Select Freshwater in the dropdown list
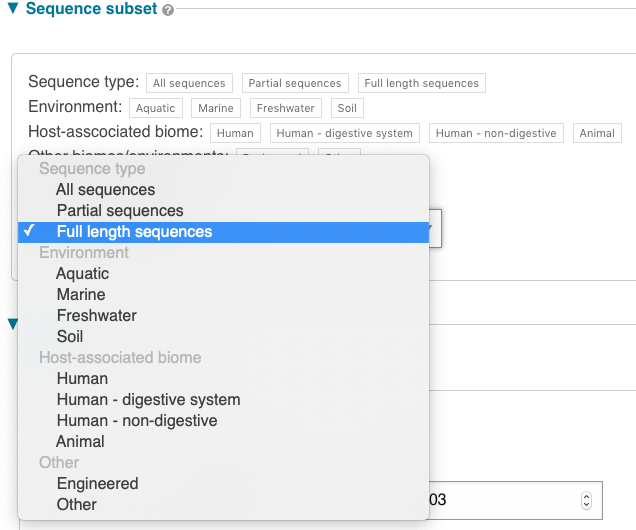 click(x=223, y=315)
